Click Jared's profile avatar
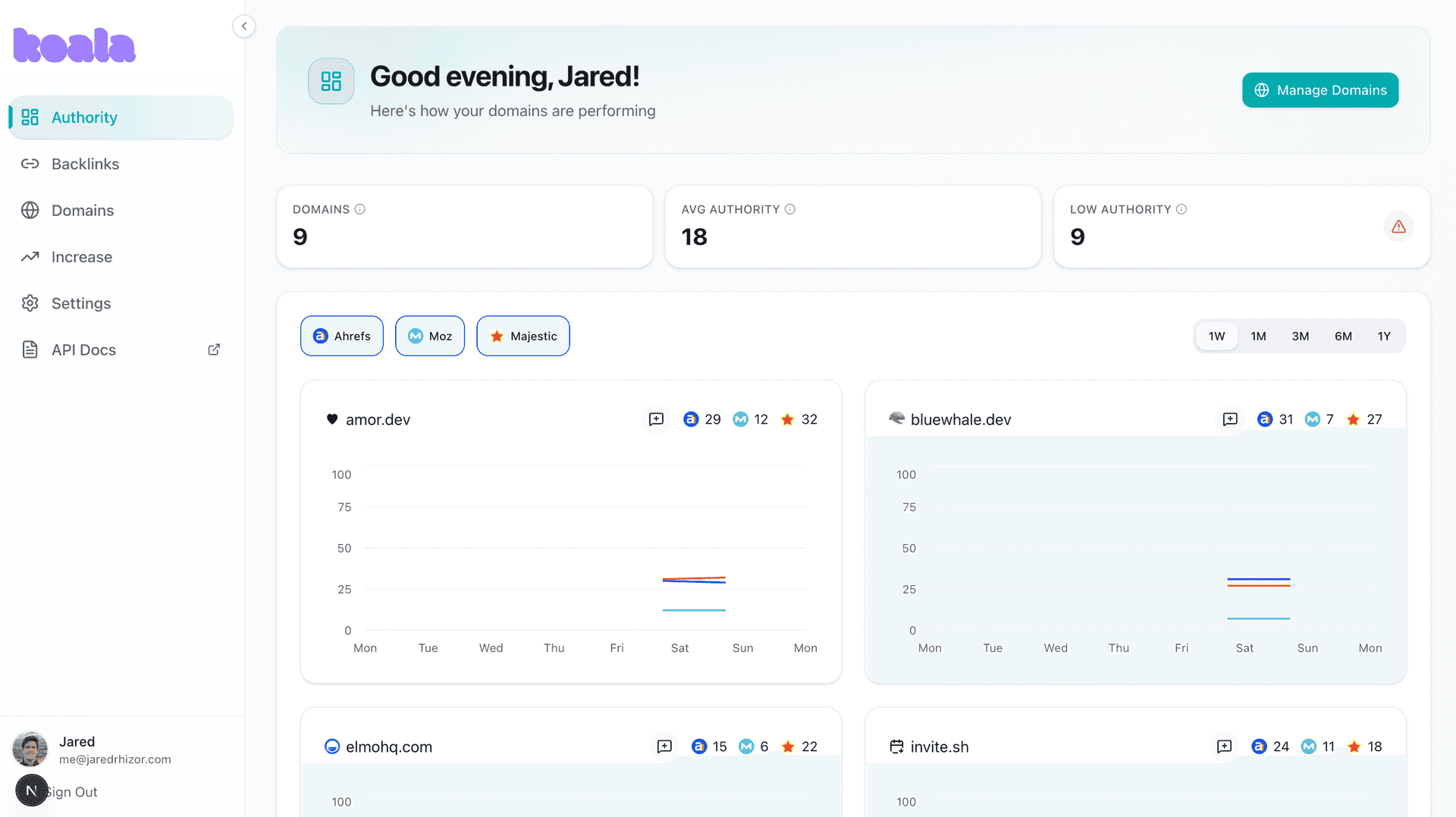Viewport: 1456px width, 817px height. (x=30, y=749)
